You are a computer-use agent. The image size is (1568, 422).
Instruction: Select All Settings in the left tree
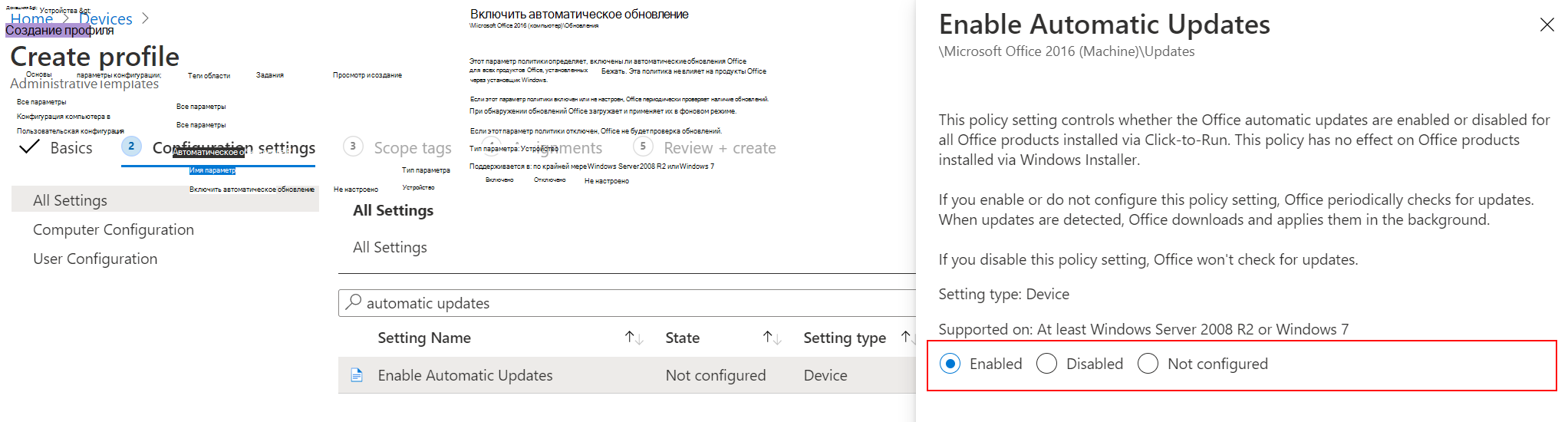(x=165, y=200)
